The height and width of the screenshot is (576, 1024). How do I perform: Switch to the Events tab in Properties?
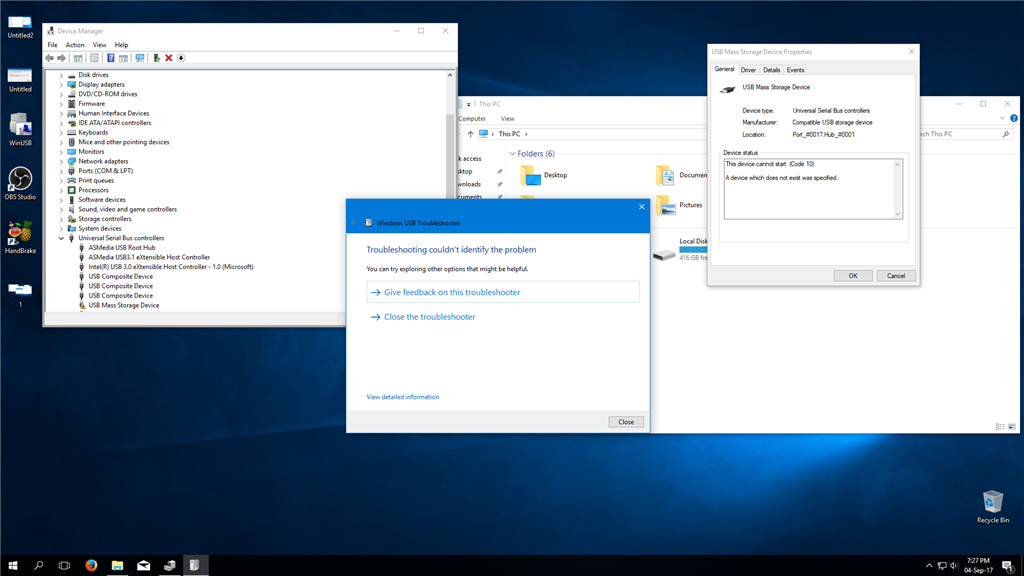pos(795,70)
